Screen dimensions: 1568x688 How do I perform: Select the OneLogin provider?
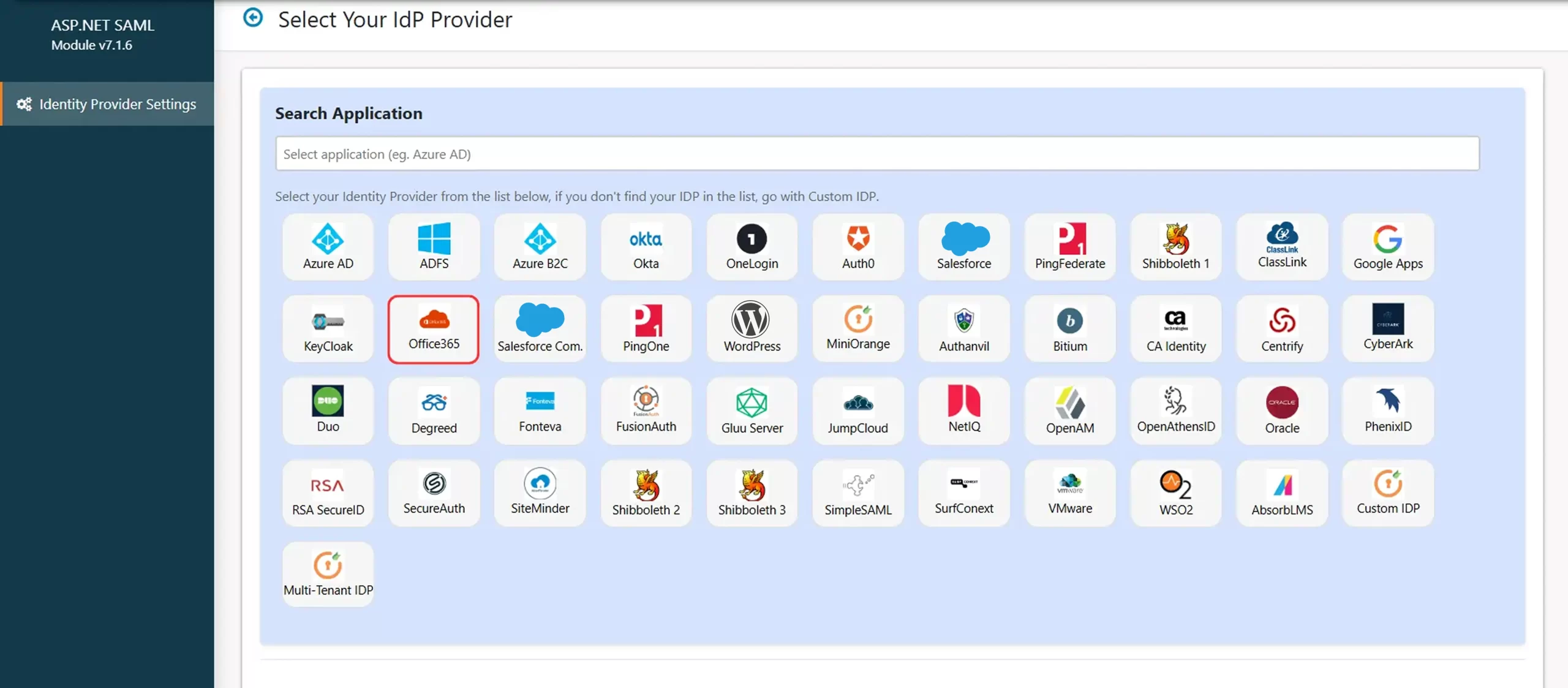(752, 247)
